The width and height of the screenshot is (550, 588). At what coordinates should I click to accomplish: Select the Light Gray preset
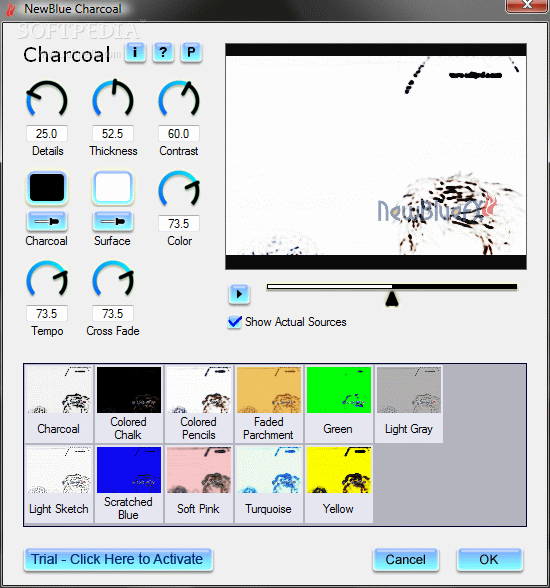coord(409,403)
